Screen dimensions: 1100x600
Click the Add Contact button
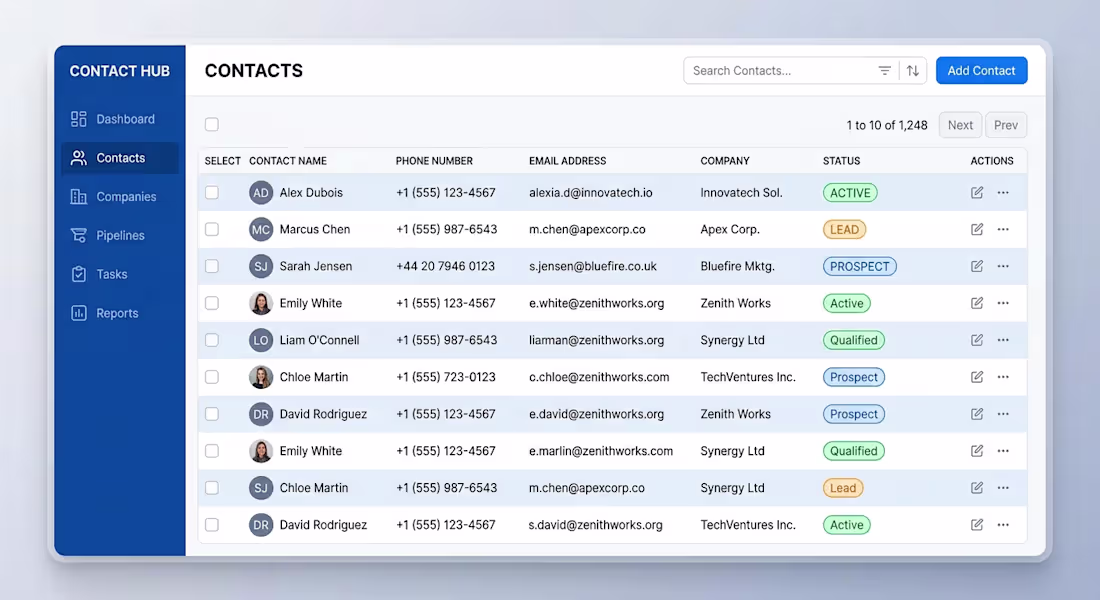tap(981, 71)
